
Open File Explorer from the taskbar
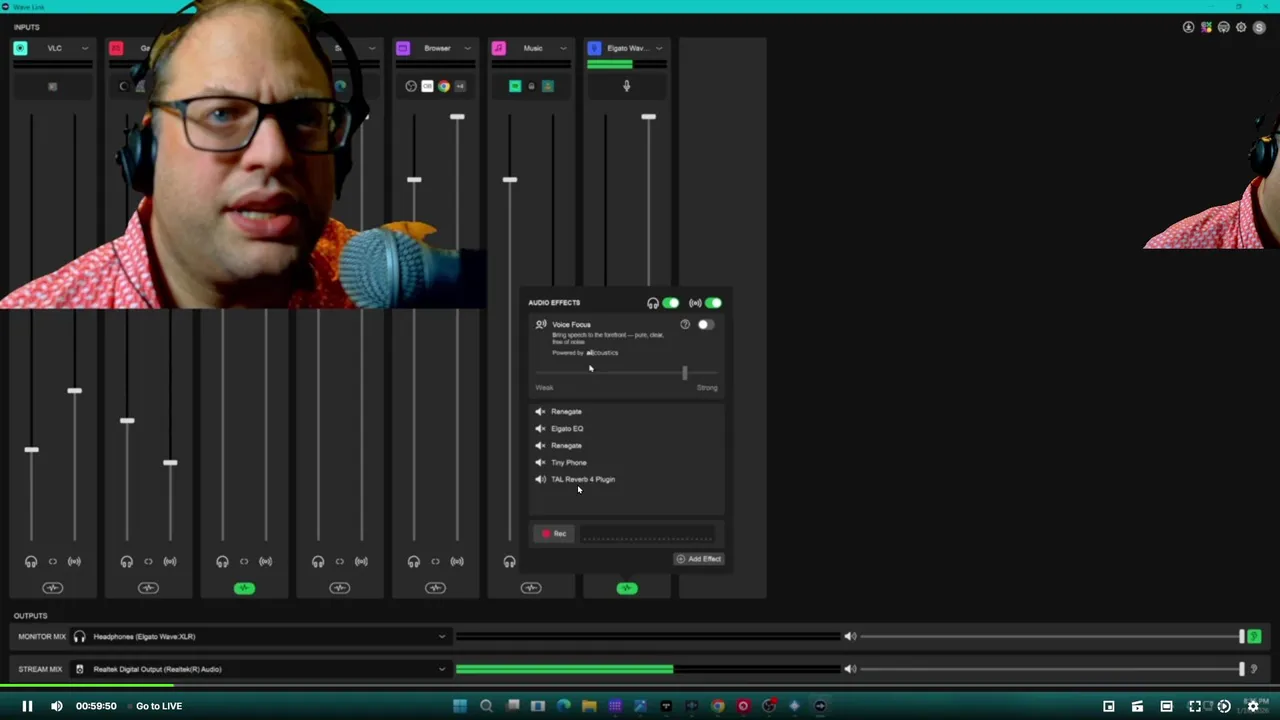point(589,706)
